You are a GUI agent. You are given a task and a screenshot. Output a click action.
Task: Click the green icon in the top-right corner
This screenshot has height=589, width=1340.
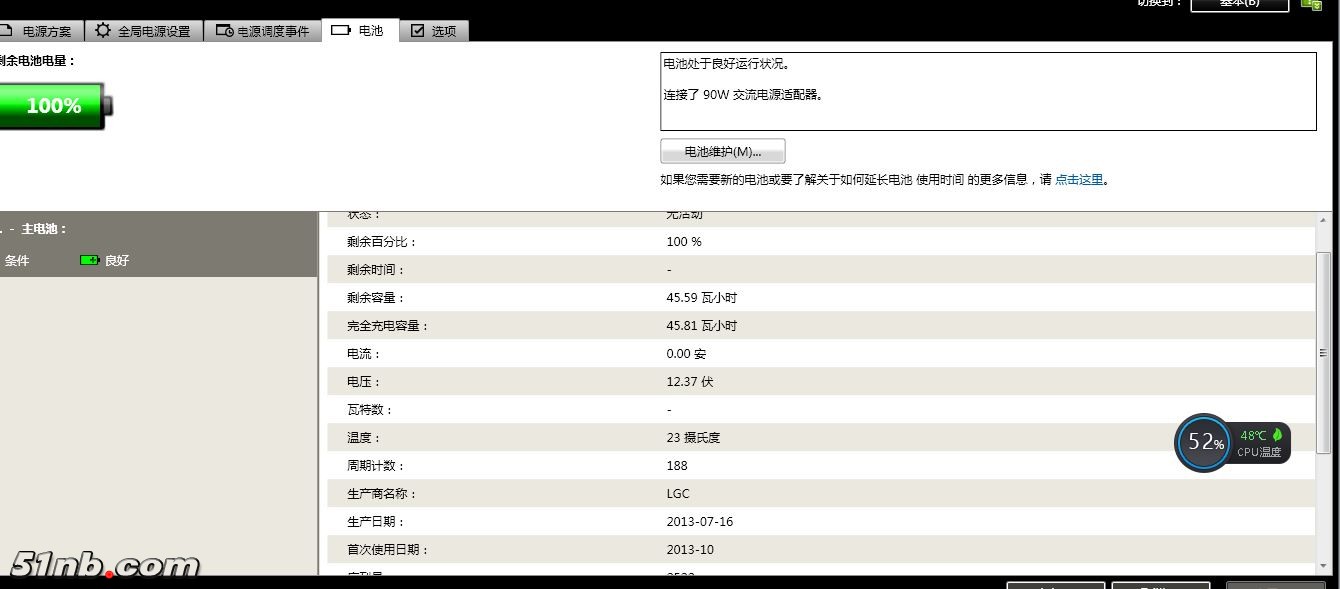coord(1311,4)
